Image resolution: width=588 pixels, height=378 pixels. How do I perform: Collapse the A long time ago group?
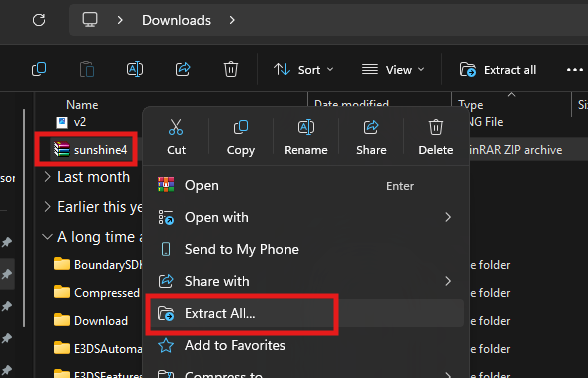47,237
